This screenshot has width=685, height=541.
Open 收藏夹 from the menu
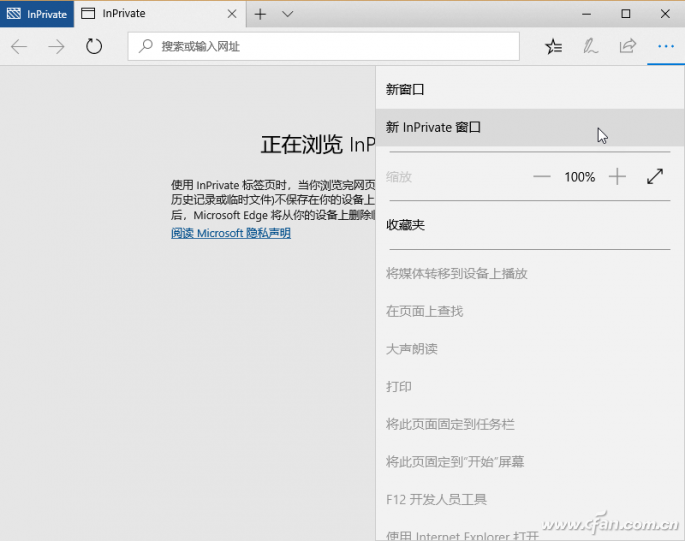pyautogui.click(x=530, y=225)
